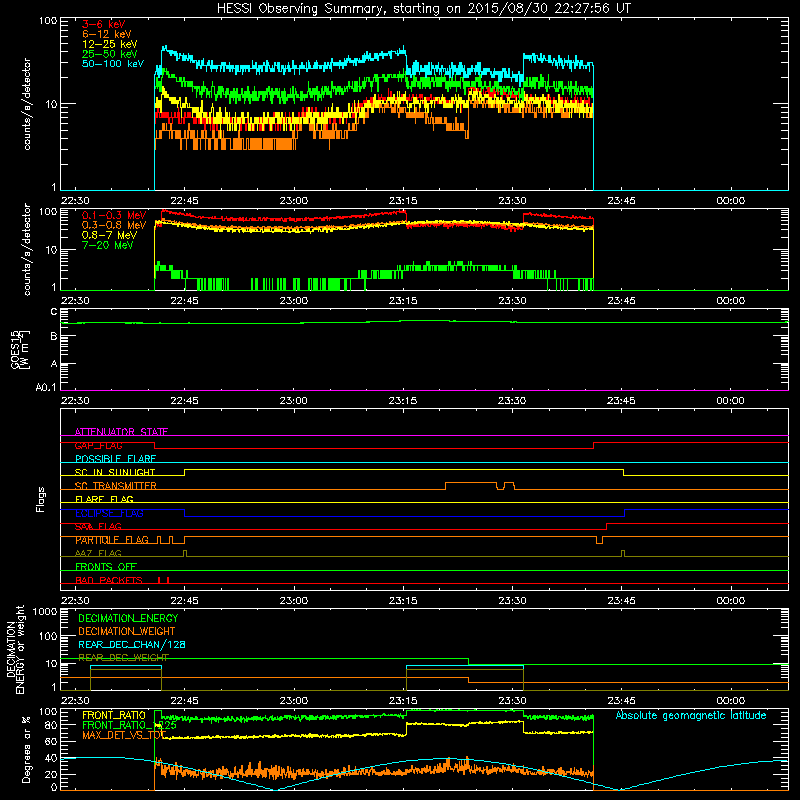Click the 1000 tick on decimation axis
Screen dimensions: 800x800
pos(45,612)
